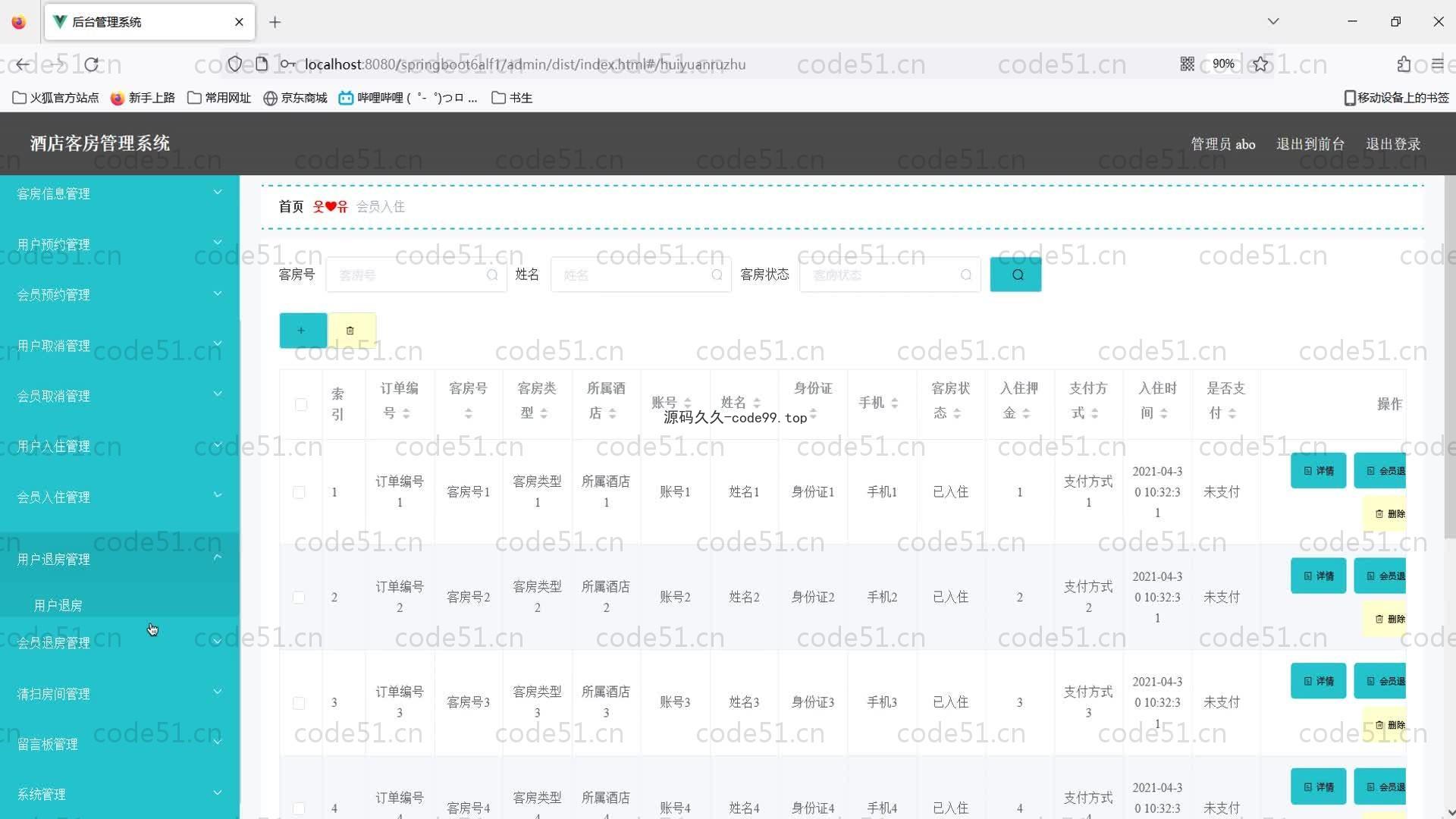
Task: Open Firefox extensions icon
Action: click(x=1404, y=64)
